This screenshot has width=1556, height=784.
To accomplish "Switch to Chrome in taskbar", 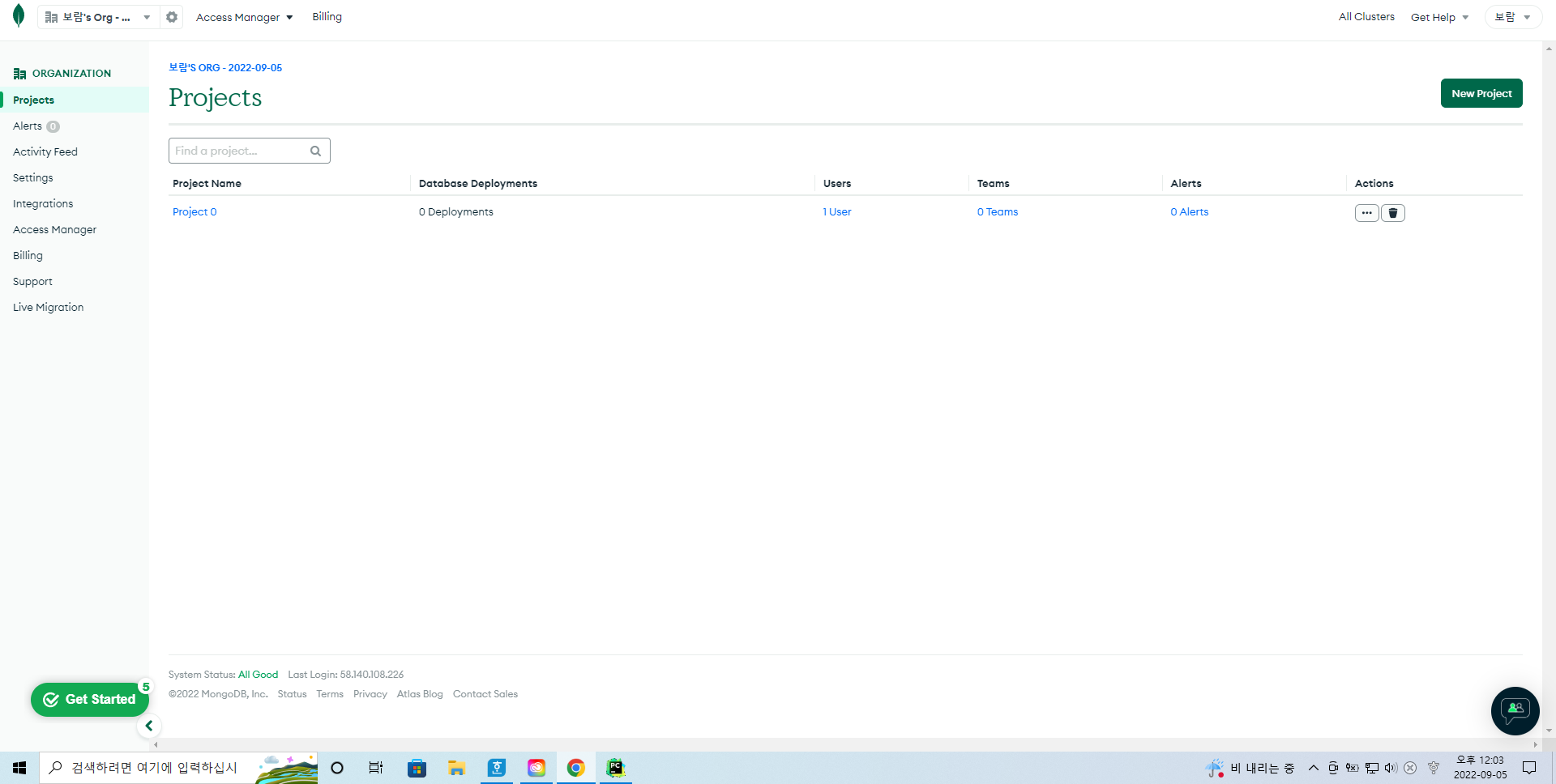I will [575, 768].
